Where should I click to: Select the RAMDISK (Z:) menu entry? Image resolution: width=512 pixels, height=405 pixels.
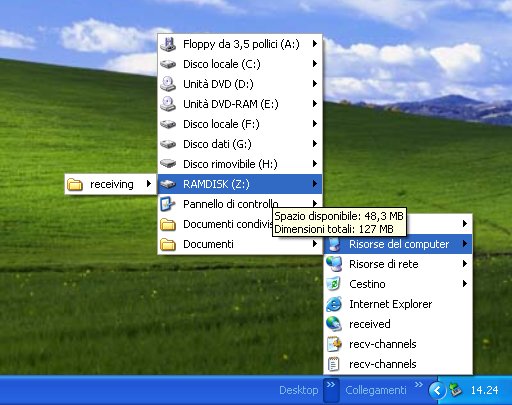(x=240, y=184)
